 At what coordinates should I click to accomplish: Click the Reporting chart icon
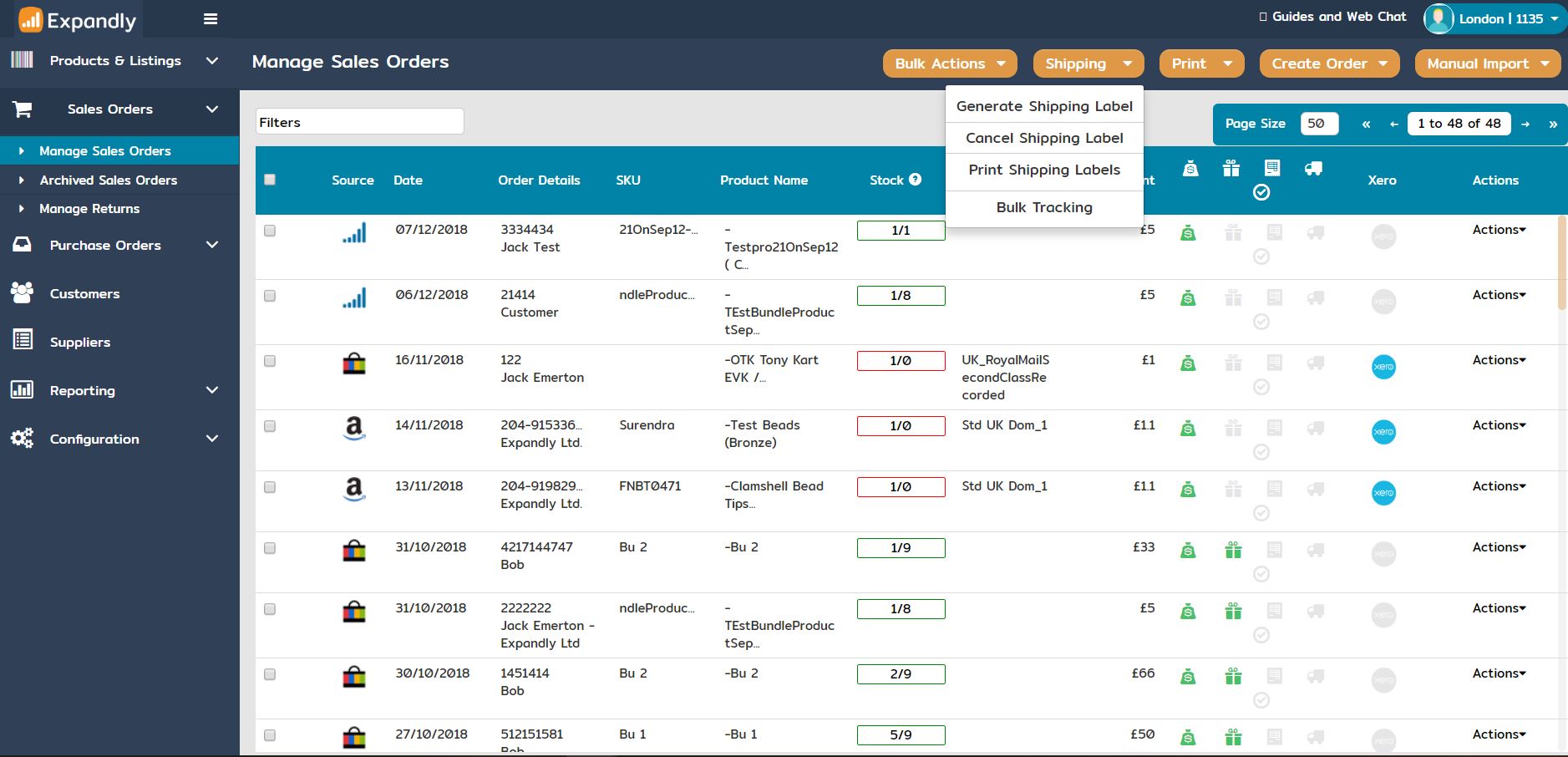tap(23, 389)
